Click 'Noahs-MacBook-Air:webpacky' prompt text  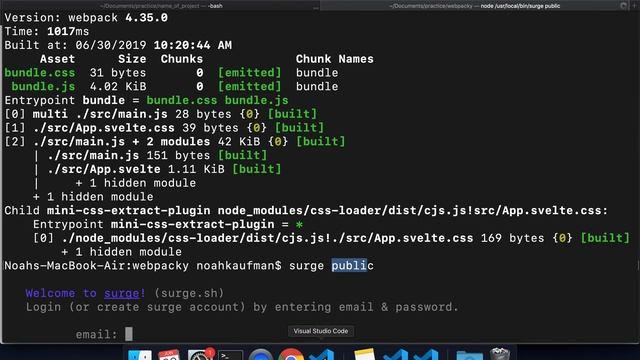pyautogui.click(x=96, y=266)
